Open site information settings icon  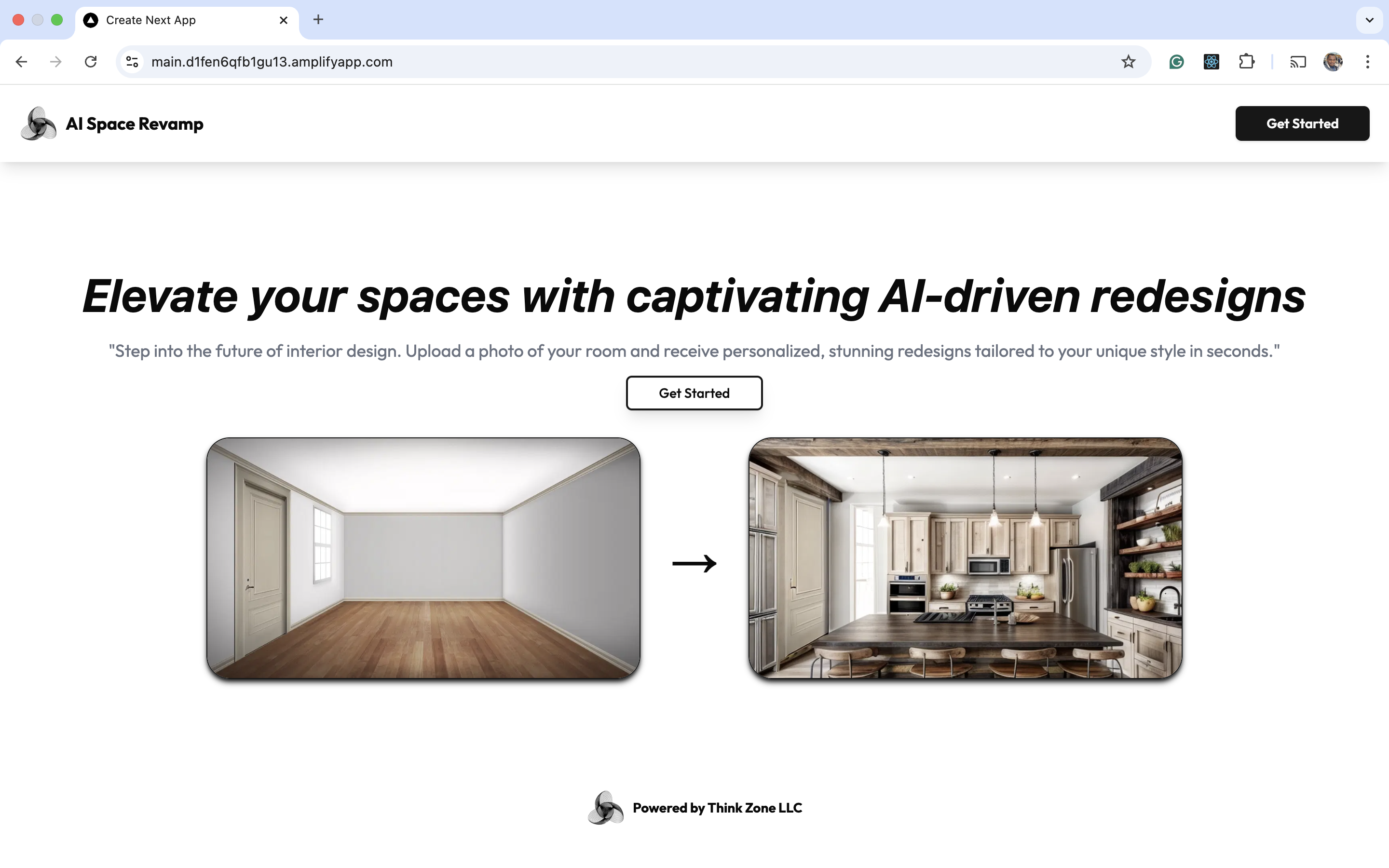pos(131,61)
